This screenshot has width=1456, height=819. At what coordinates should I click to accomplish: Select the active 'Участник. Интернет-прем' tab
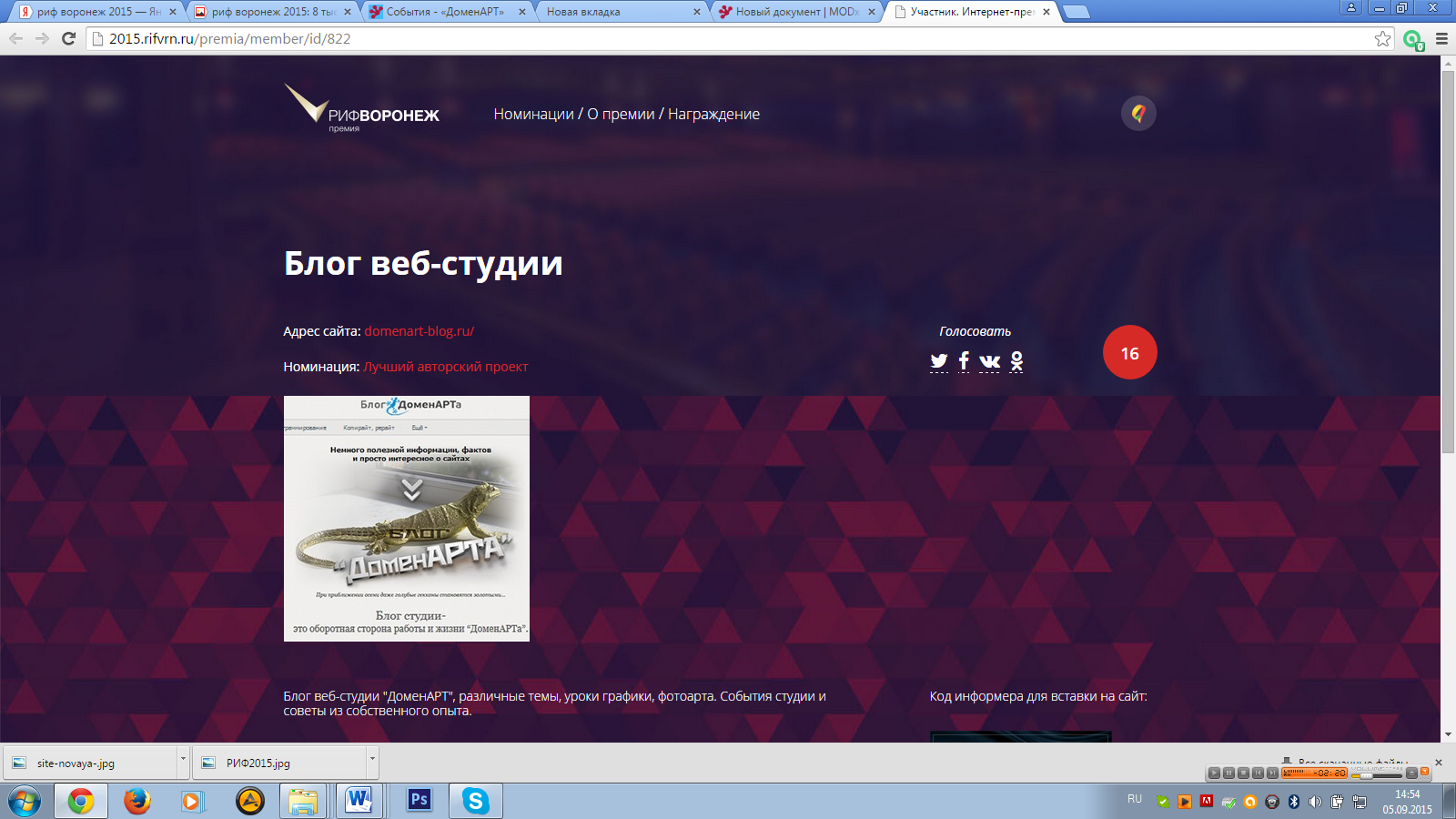[x=971, y=12]
